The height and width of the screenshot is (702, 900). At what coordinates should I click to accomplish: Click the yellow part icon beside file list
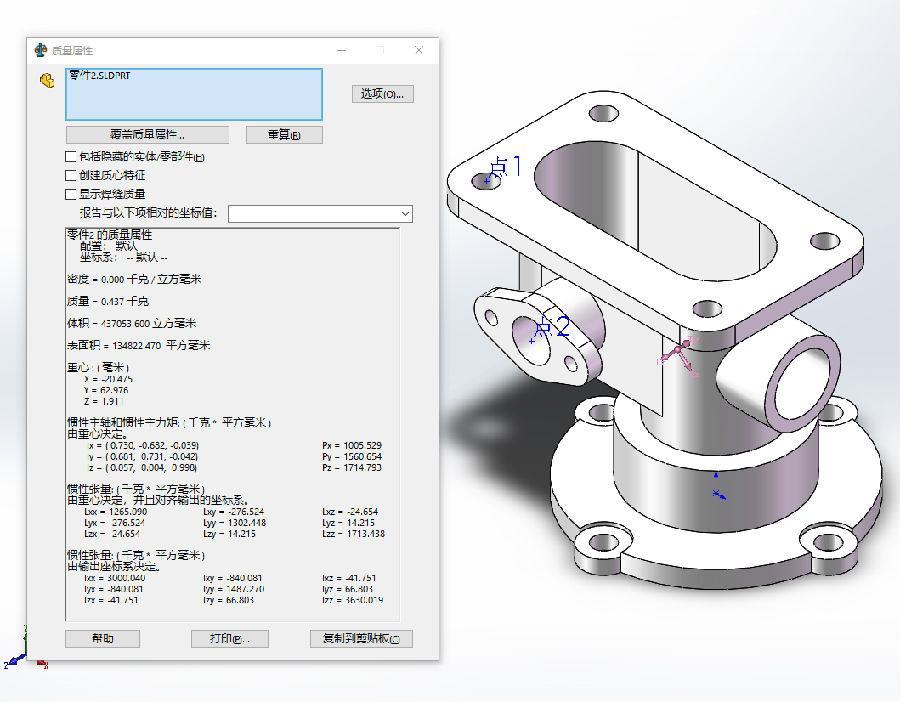[x=46, y=81]
